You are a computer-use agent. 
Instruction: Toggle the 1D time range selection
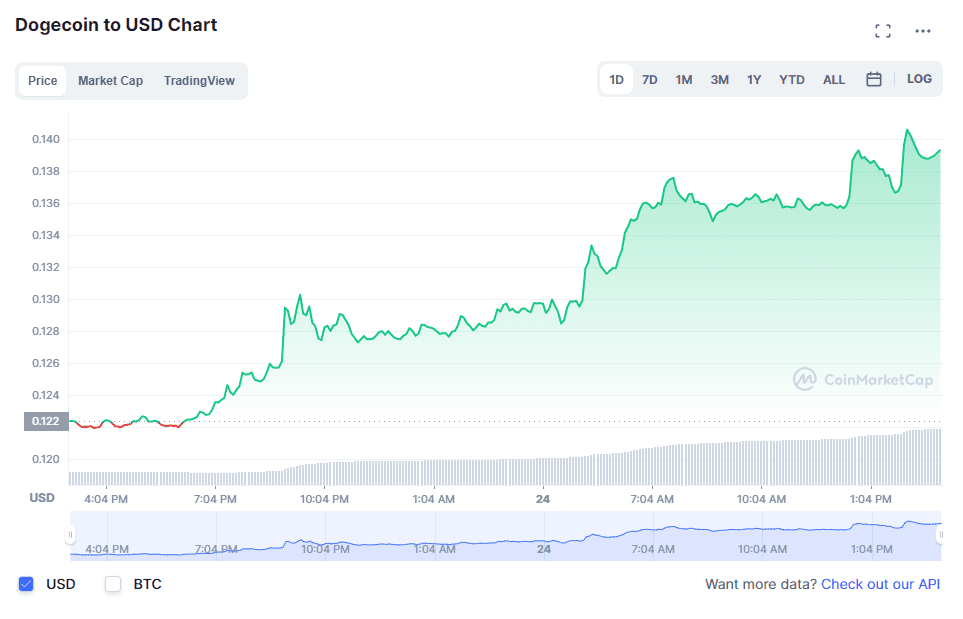(616, 78)
